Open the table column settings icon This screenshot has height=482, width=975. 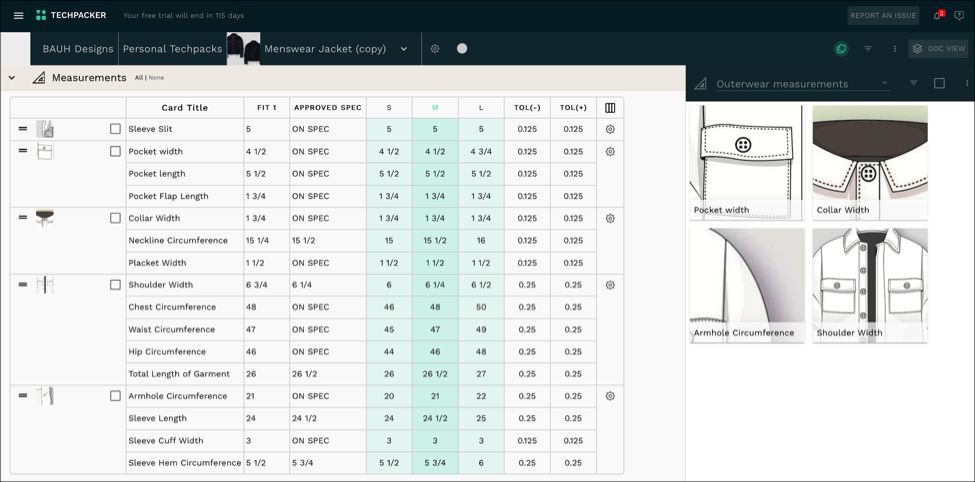[610, 108]
